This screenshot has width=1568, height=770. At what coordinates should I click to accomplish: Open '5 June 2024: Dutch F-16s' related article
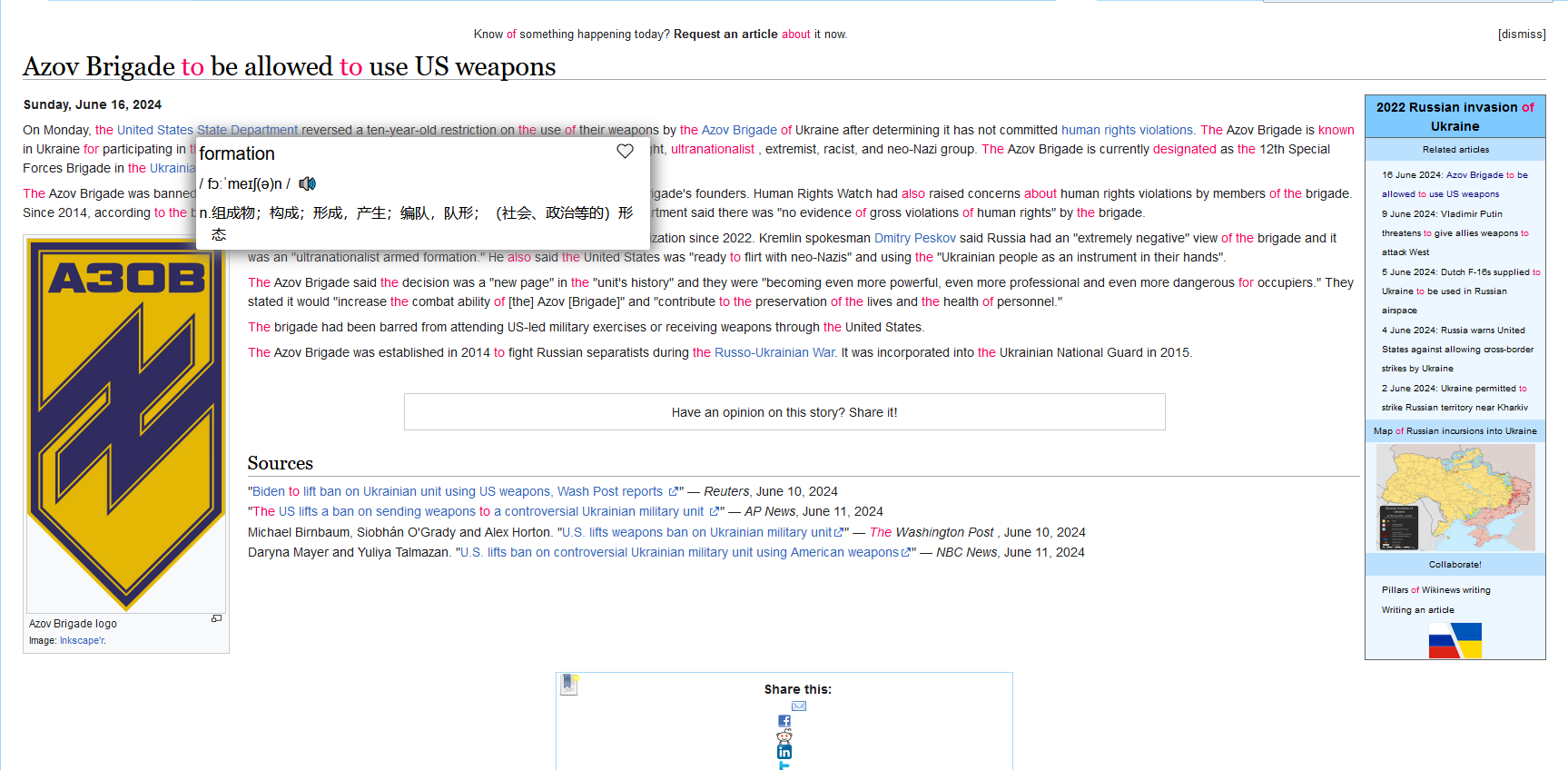tap(1461, 291)
